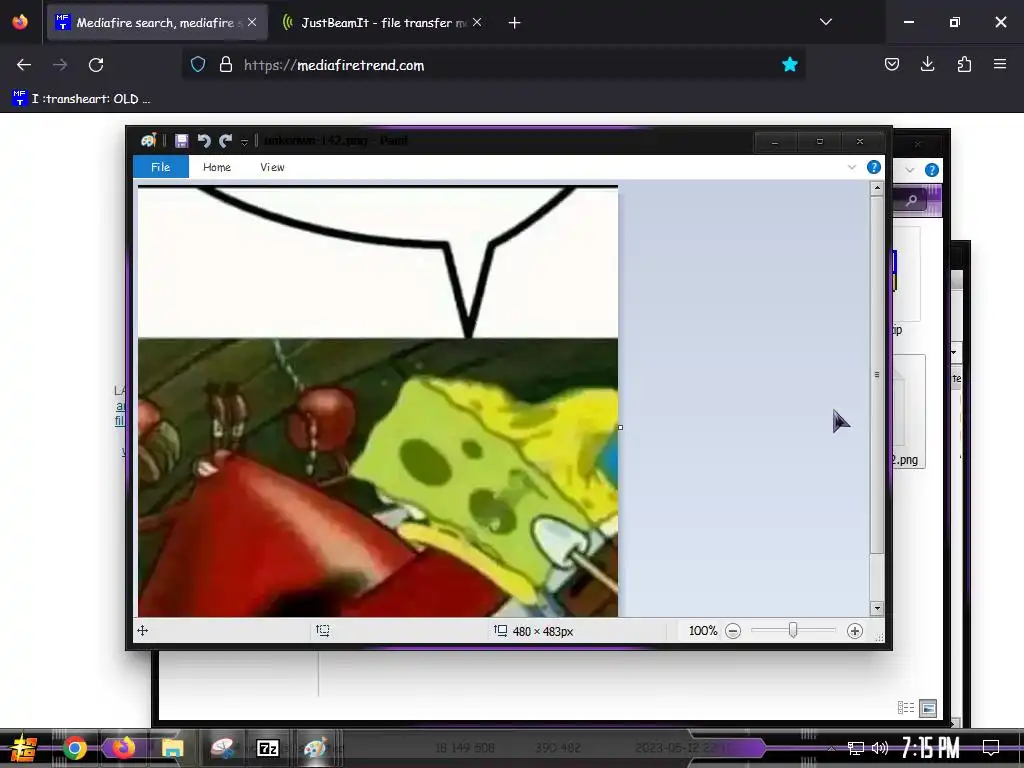
Task: Switch to large icons view in background Explorer
Action: [928, 708]
